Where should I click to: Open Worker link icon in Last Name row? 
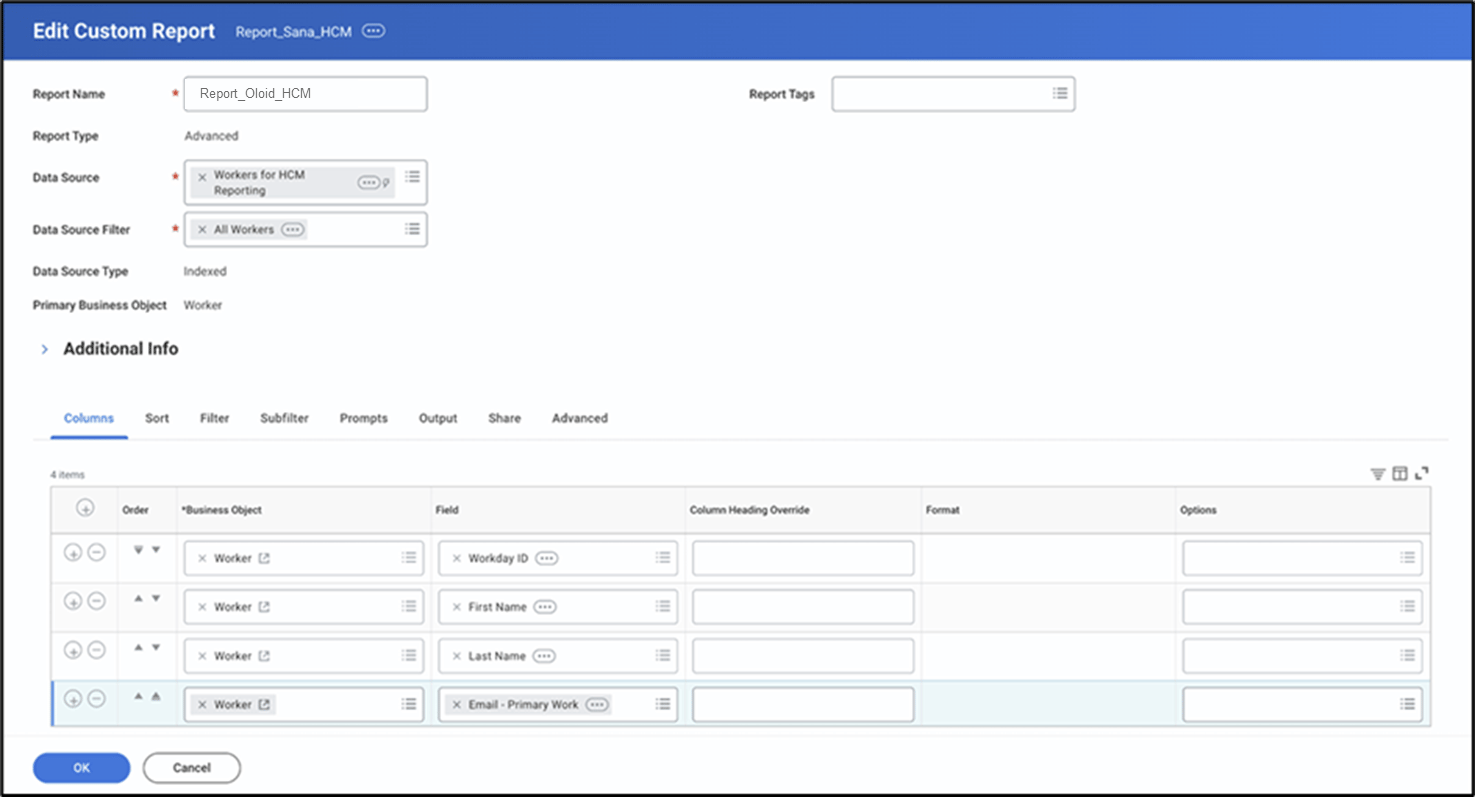(264, 656)
